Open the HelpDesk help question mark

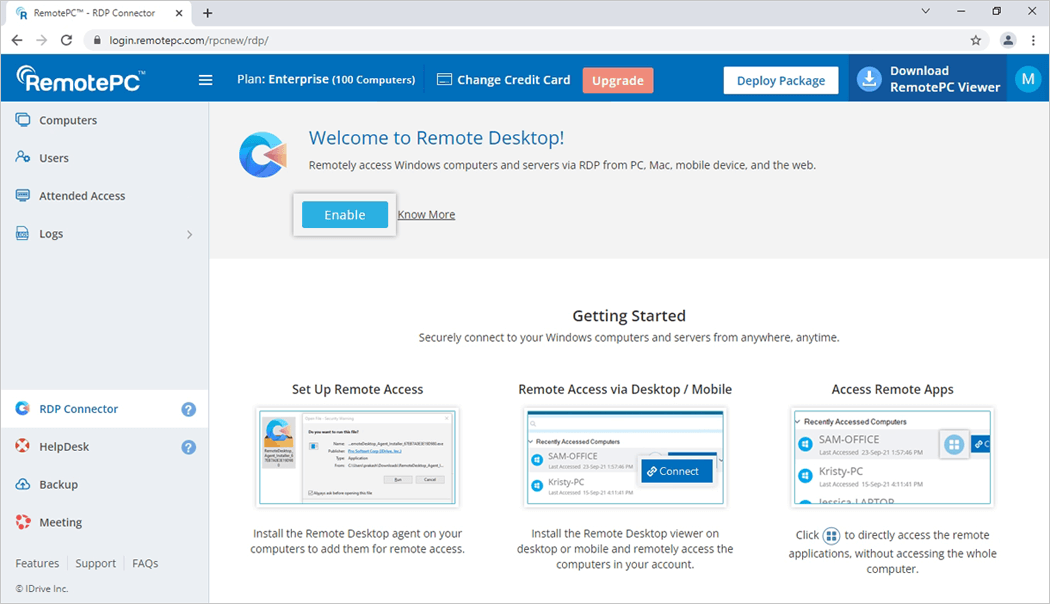(188, 446)
